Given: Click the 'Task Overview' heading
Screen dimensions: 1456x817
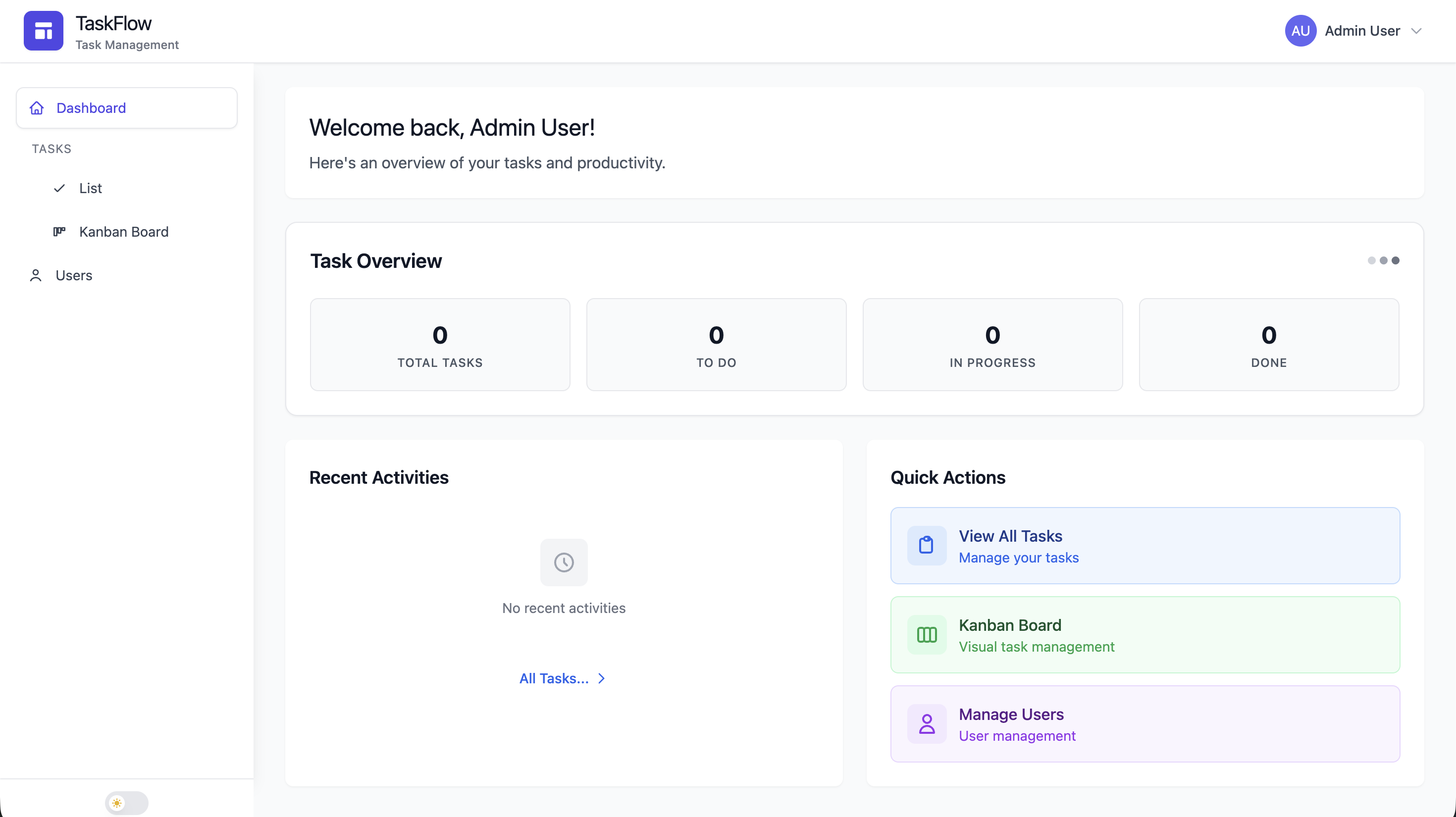Looking at the screenshot, I should (376, 261).
